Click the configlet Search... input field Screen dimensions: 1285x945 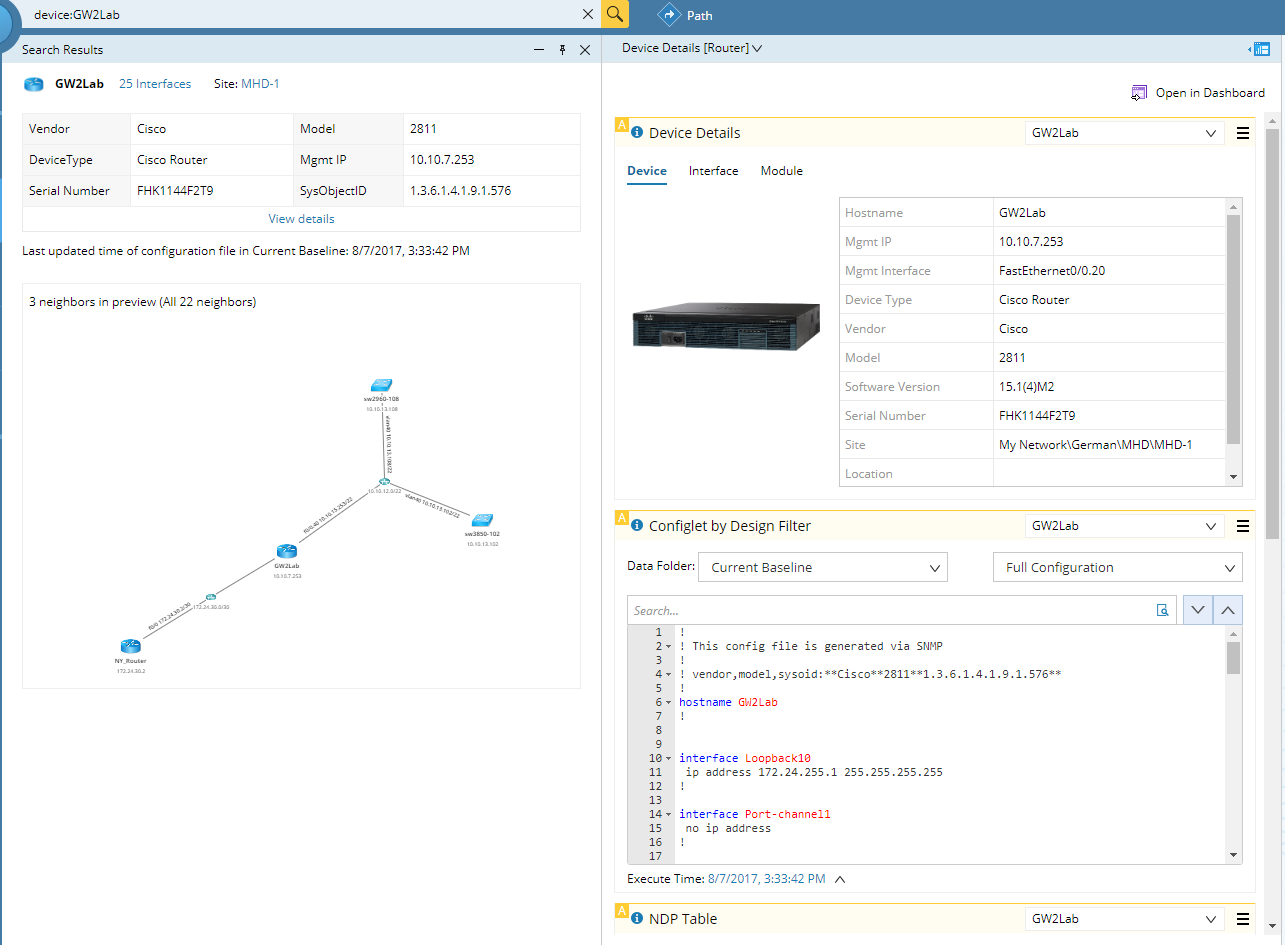(x=890, y=610)
